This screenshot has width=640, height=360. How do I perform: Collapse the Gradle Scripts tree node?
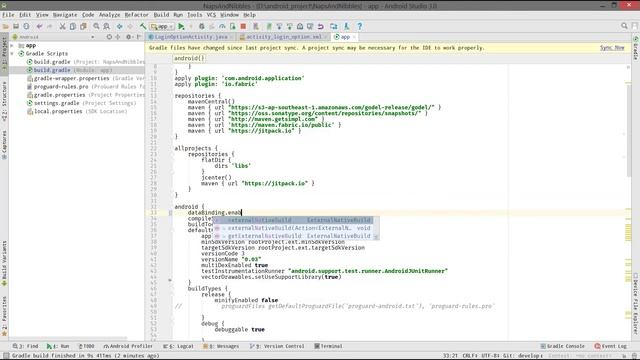click(x=12, y=53)
